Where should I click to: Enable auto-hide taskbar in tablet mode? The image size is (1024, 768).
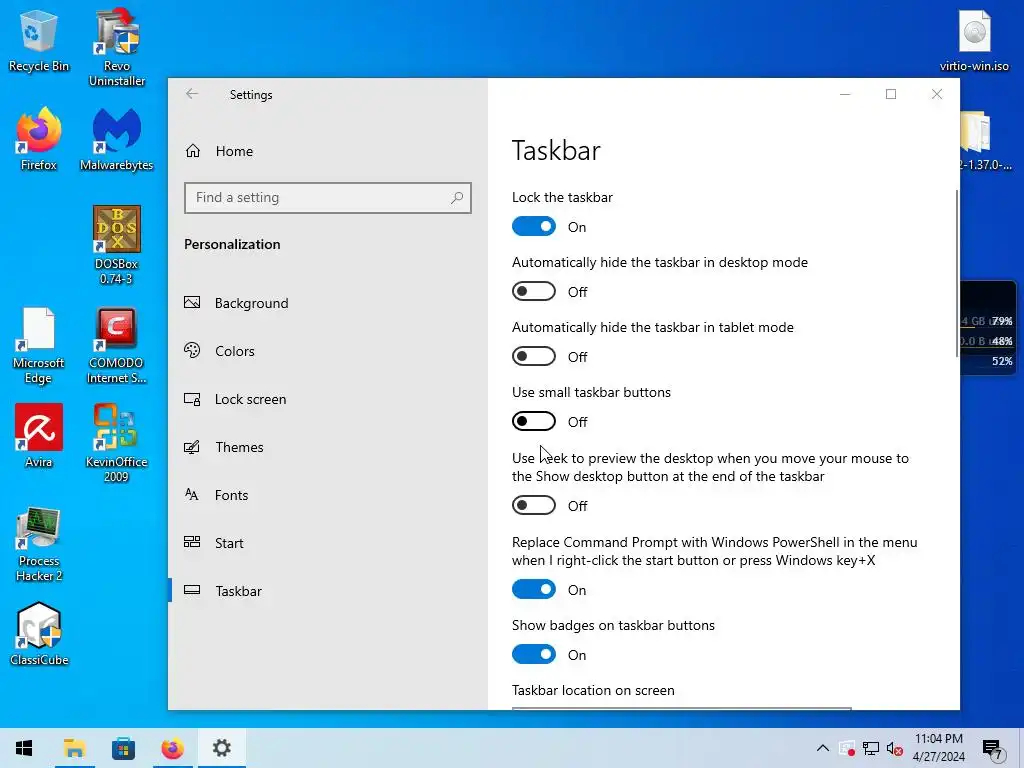534,357
